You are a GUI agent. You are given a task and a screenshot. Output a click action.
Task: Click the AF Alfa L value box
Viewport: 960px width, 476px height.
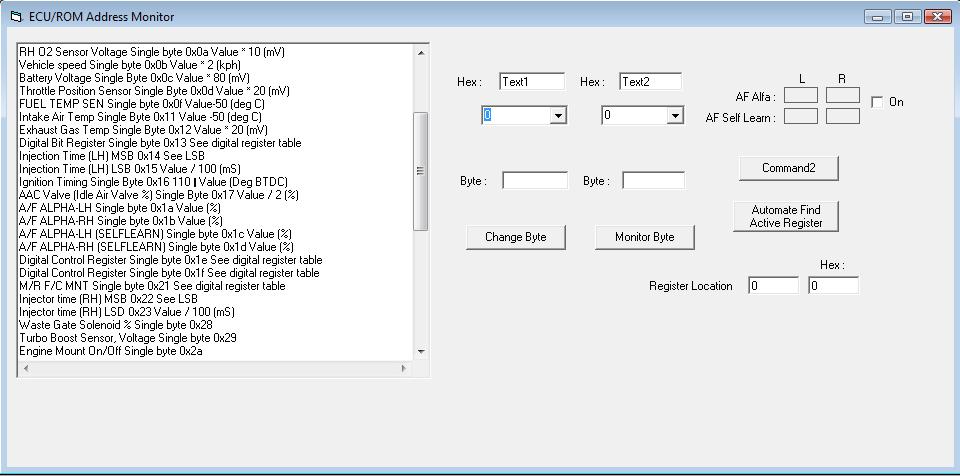(x=801, y=96)
